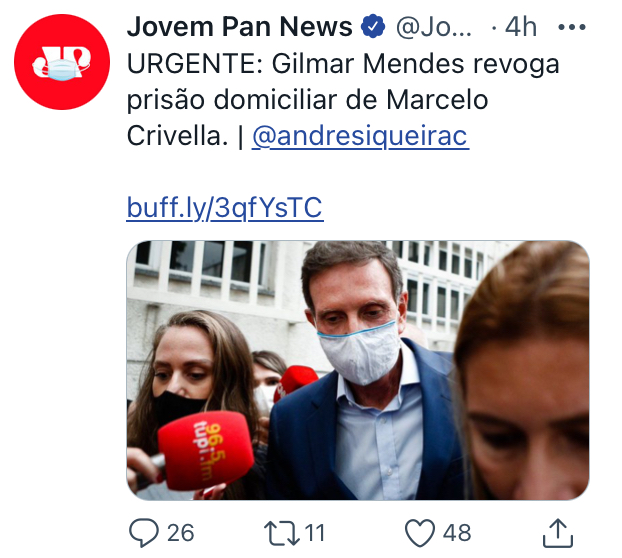
Task: Click the 48 likes count
Action: point(457,533)
